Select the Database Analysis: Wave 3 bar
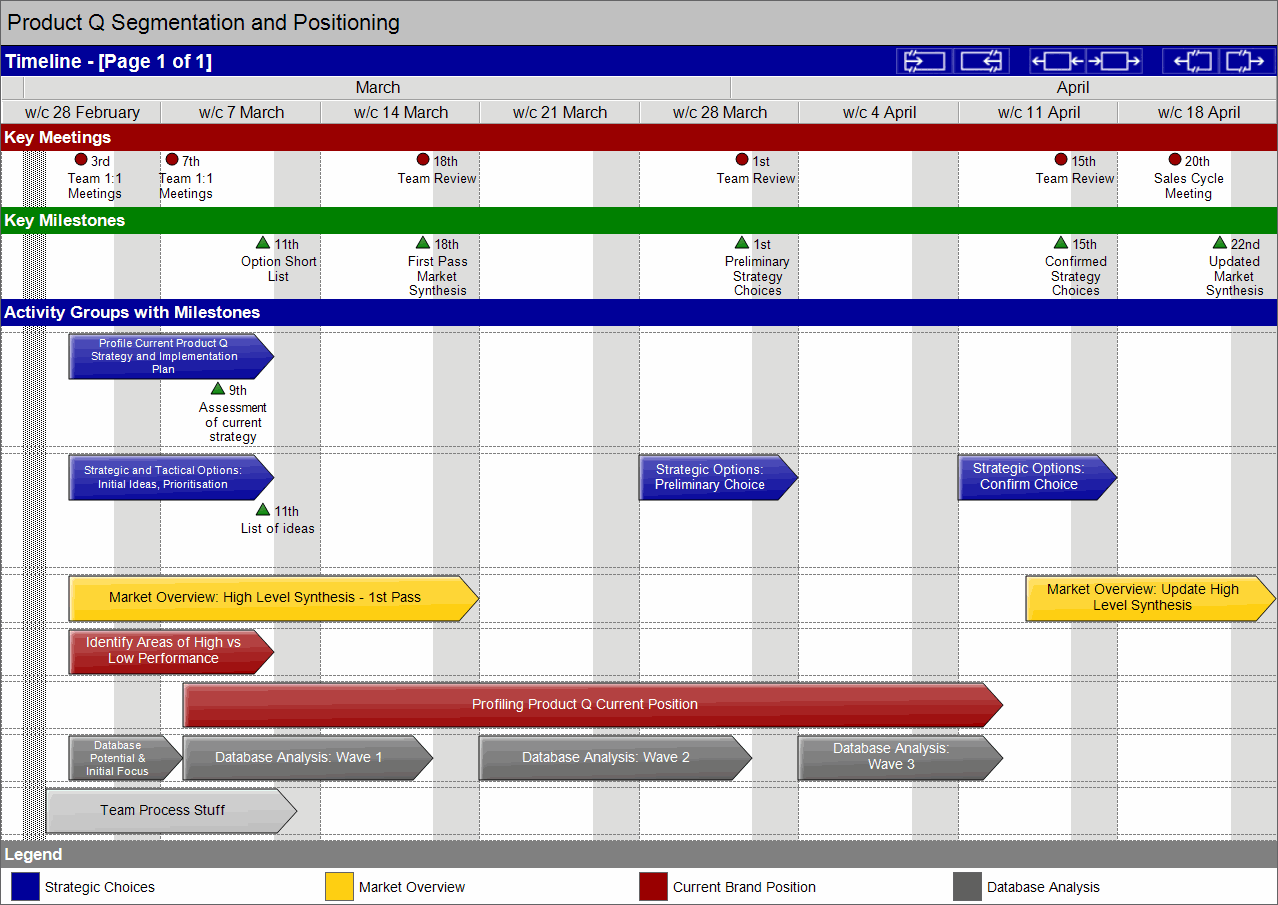Image resolution: width=1278 pixels, height=905 pixels. tap(900, 758)
